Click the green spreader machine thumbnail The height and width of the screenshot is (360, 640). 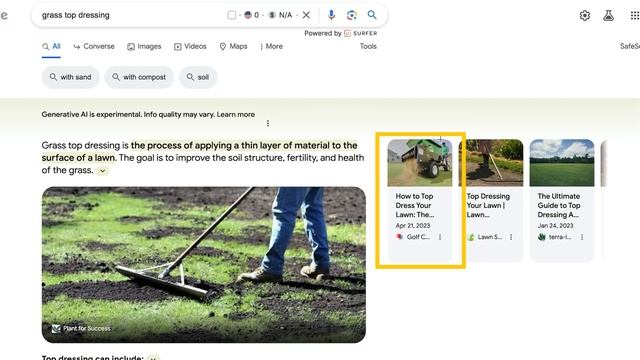click(x=420, y=163)
